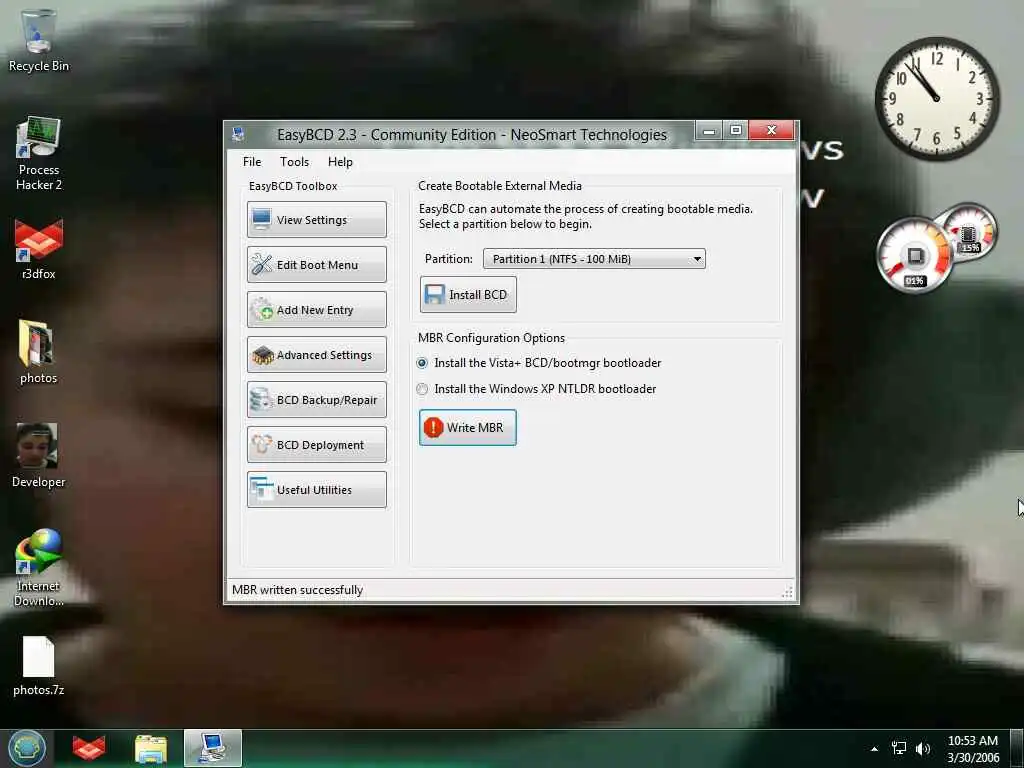Open the Tools menu
This screenshot has height=768, width=1024.
[x=294, y=162]
